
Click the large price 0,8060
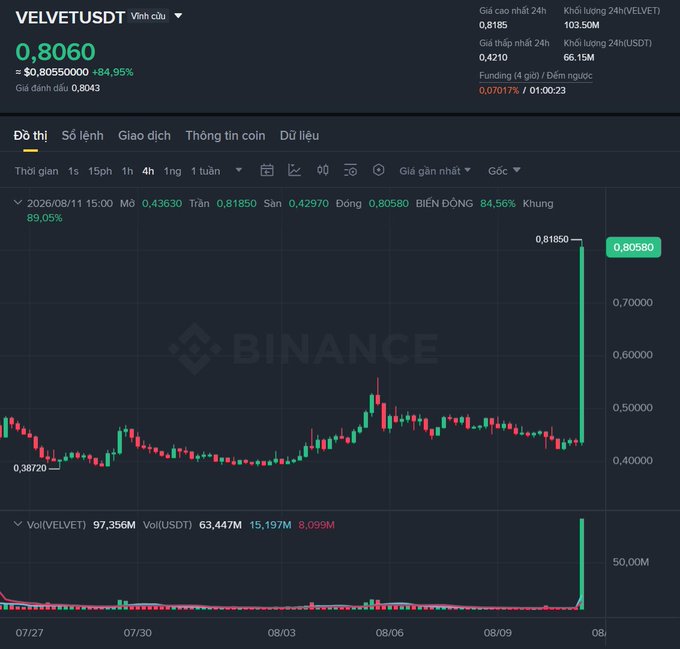(56, 52)
